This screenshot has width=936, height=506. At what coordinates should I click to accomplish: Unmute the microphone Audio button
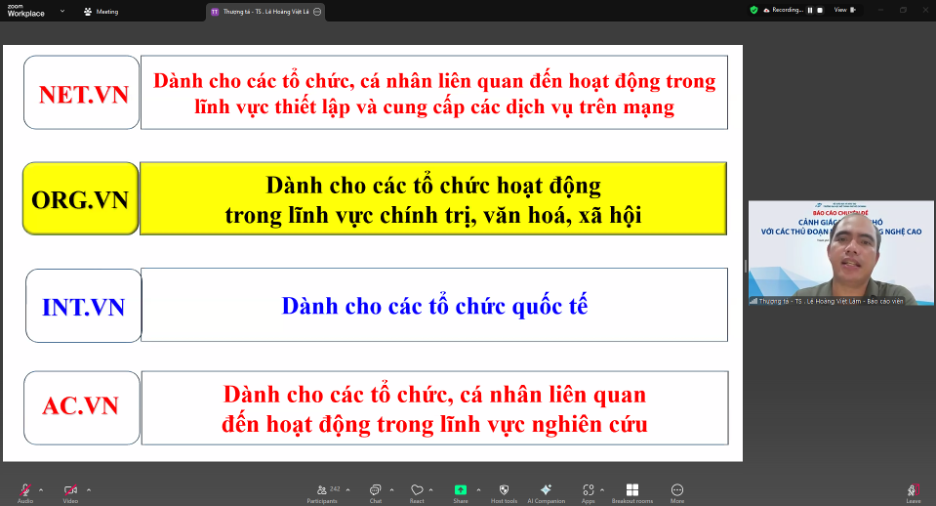24,490
